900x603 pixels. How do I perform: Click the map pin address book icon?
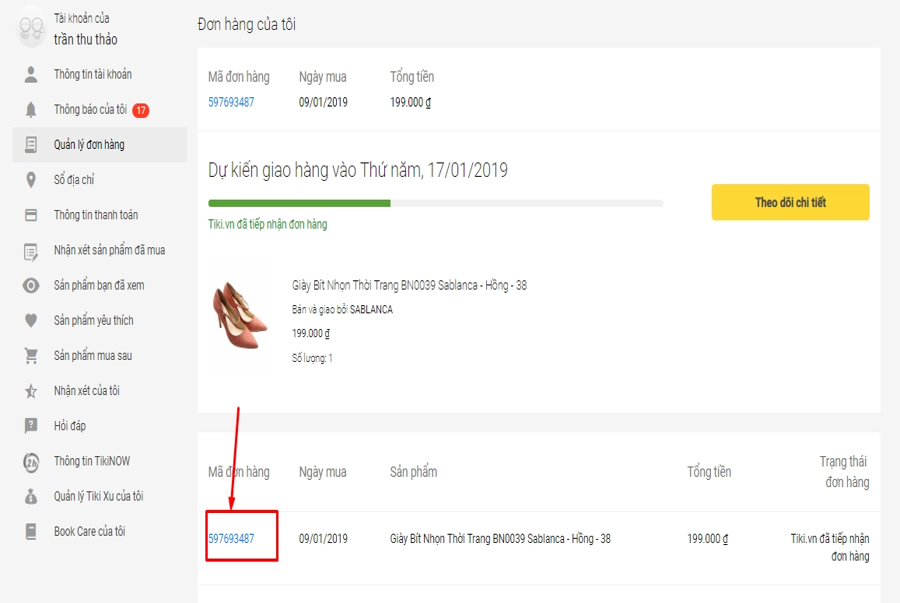[x=31, y=180]
